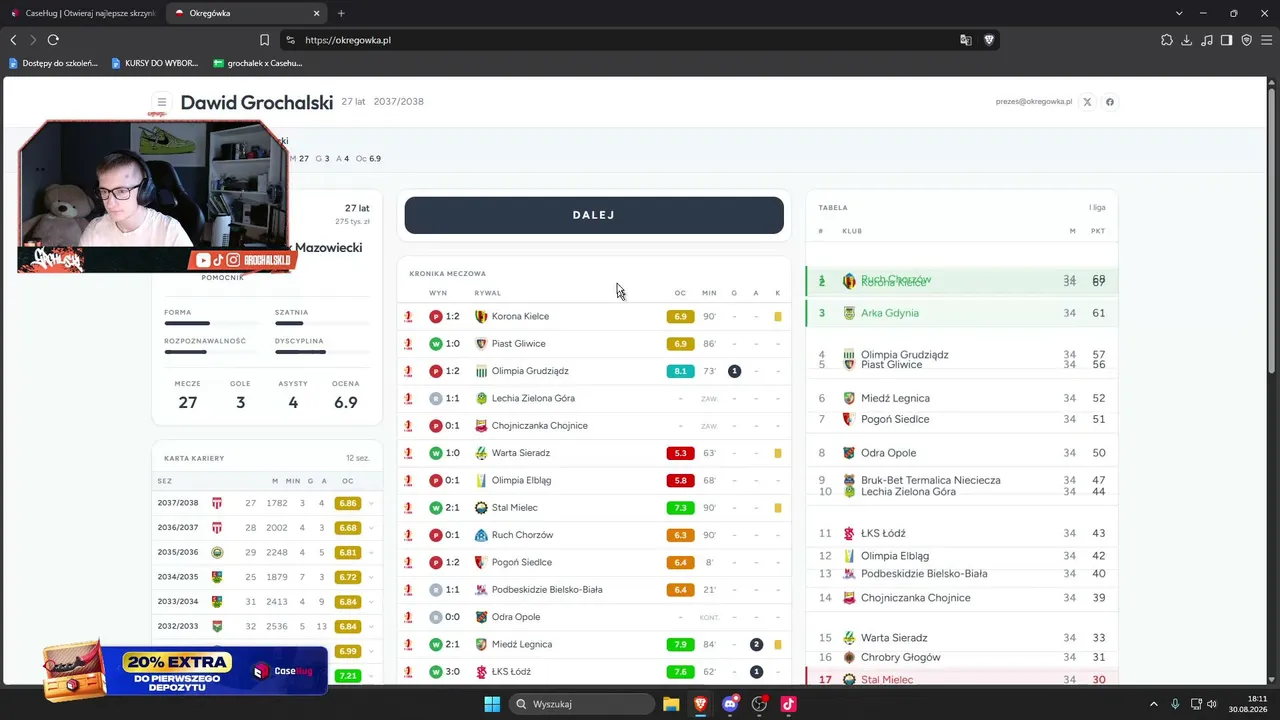Switch to the CaseHug browser tab
Viewport: 1280px width, 720px height.
tap(84, 13)
